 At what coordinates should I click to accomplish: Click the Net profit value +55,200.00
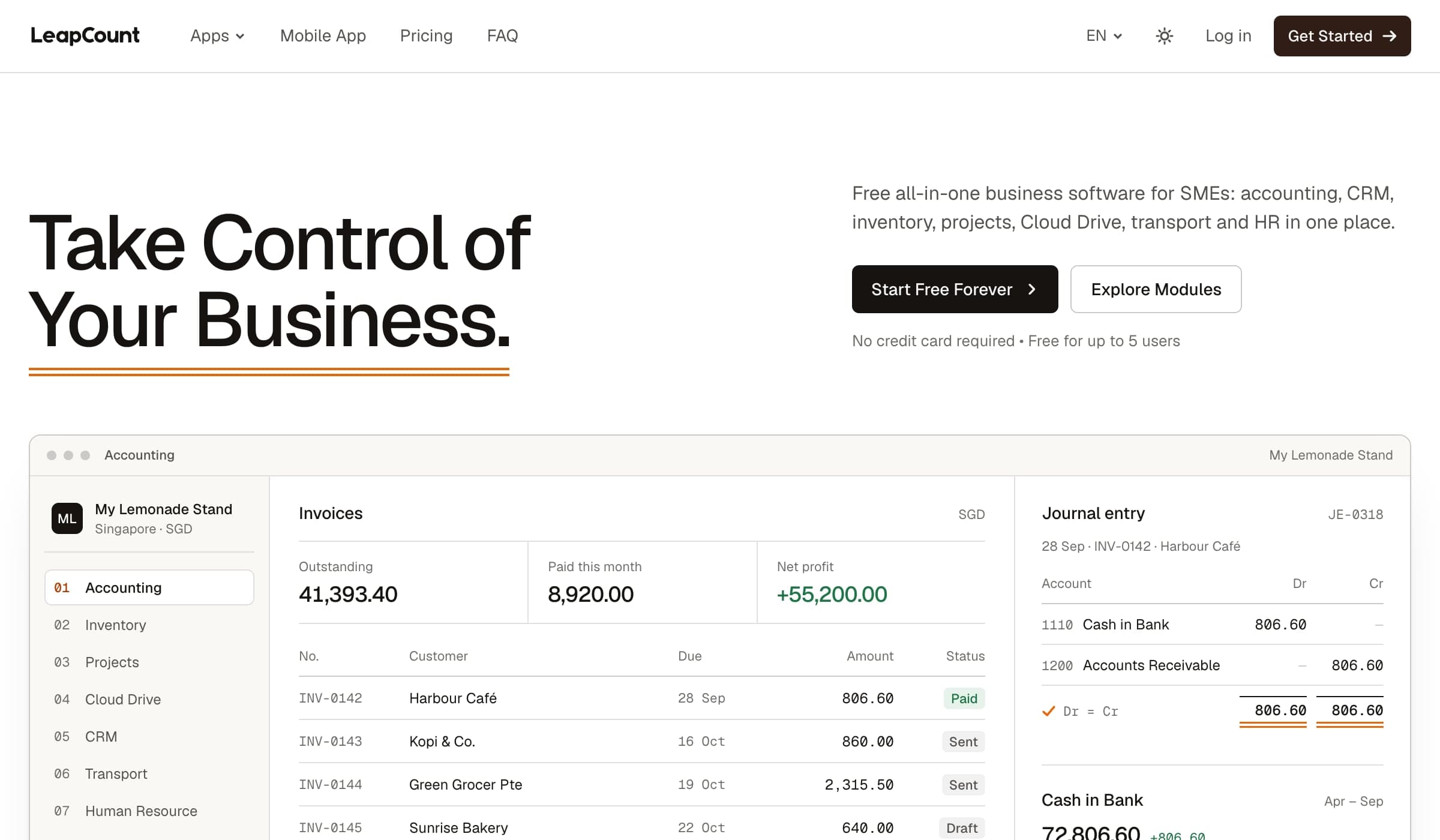click(832, 594)
